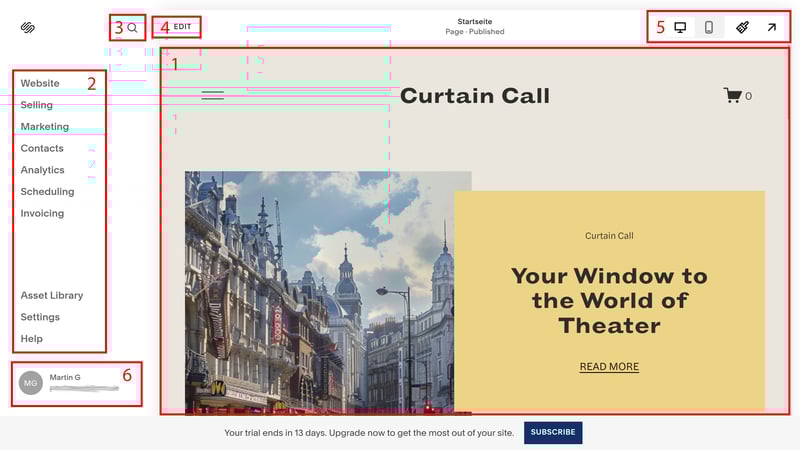Click the SUBSCRIBE button
The width and height of the screenshot is (800, 450).
click(x=553, y=432)
